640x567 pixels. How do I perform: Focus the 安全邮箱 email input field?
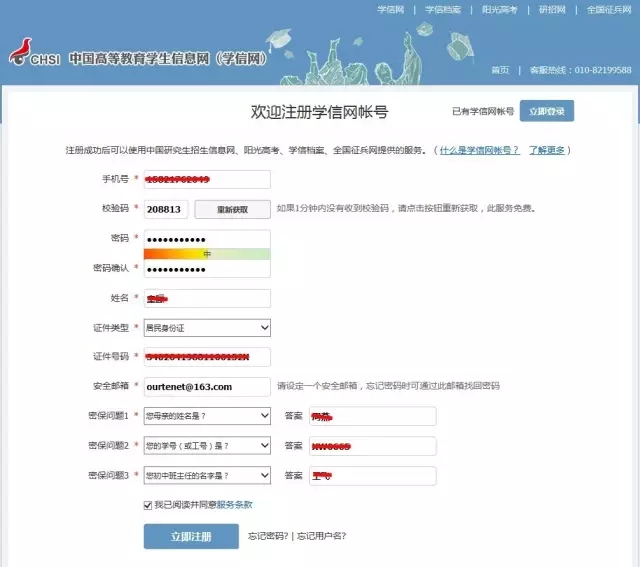pyautogui.click(x=207, y=386)
